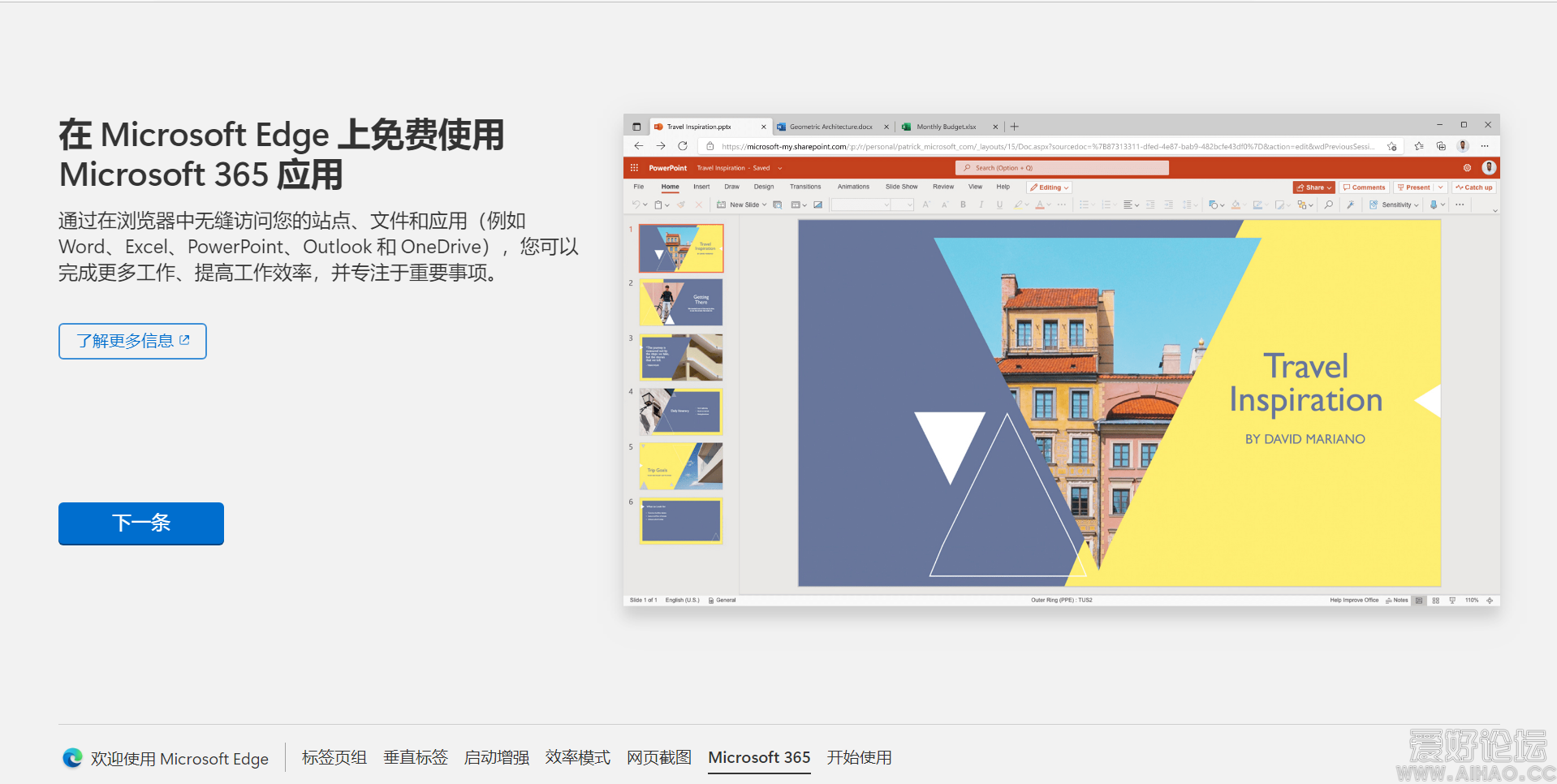The height and width of the screenshot is (784, 1557).
Task: Click the browser back arrow in preview
Action: coord(638,146)
